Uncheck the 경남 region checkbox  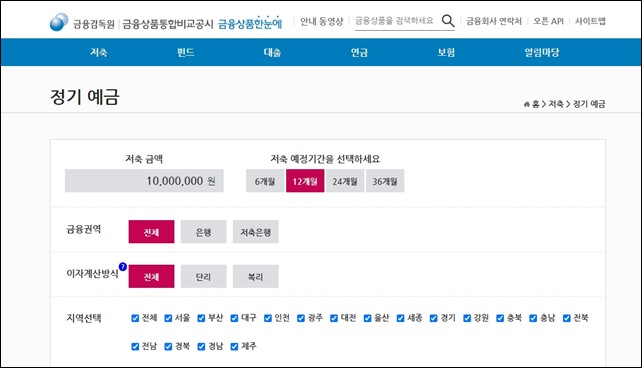tap(201, 346)
